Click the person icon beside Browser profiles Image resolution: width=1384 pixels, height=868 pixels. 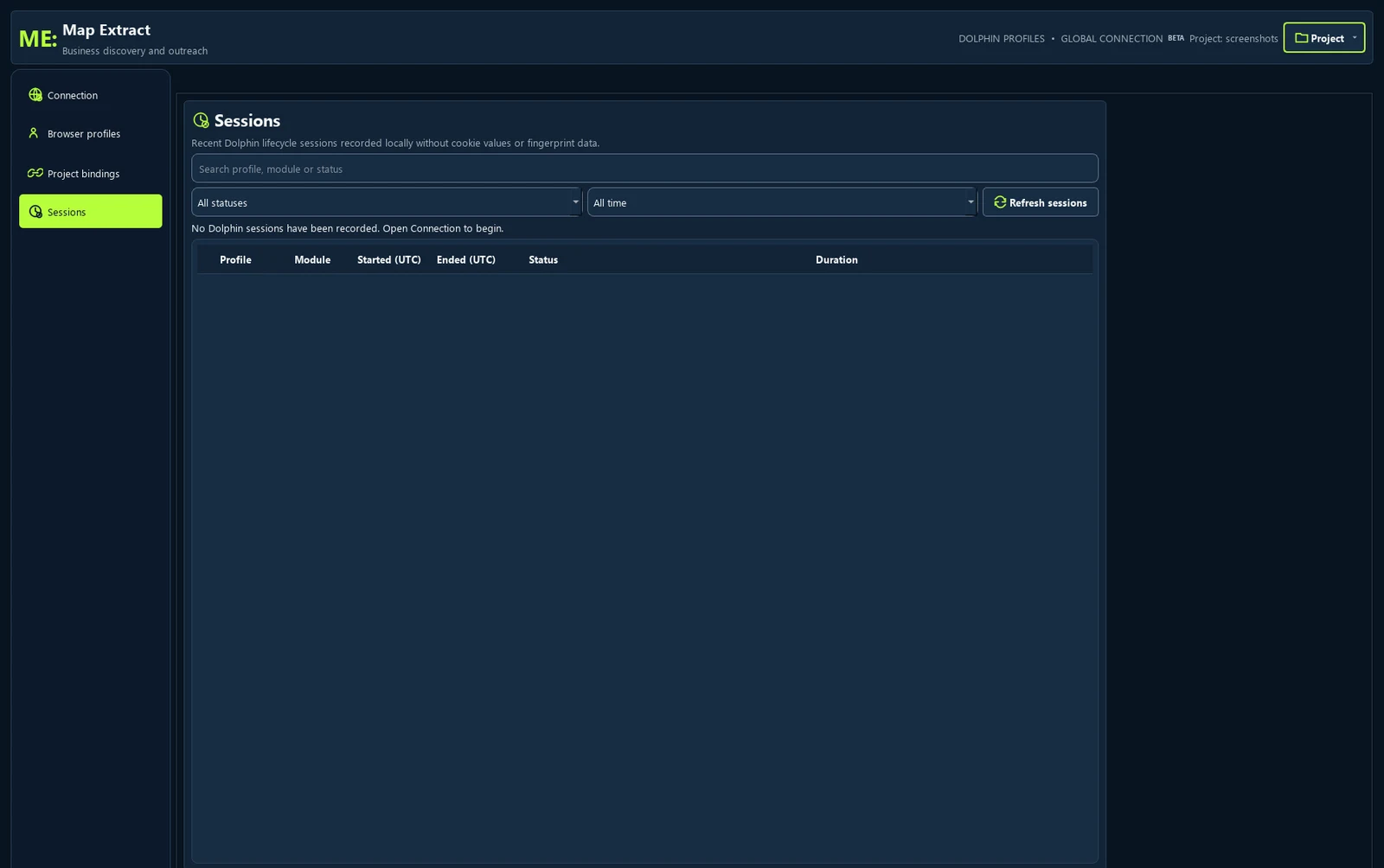34,133
